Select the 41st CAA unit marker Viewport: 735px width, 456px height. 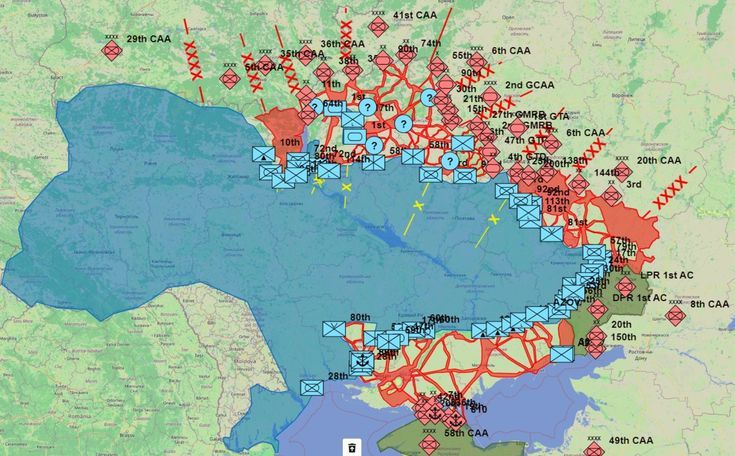pos(378,26)
